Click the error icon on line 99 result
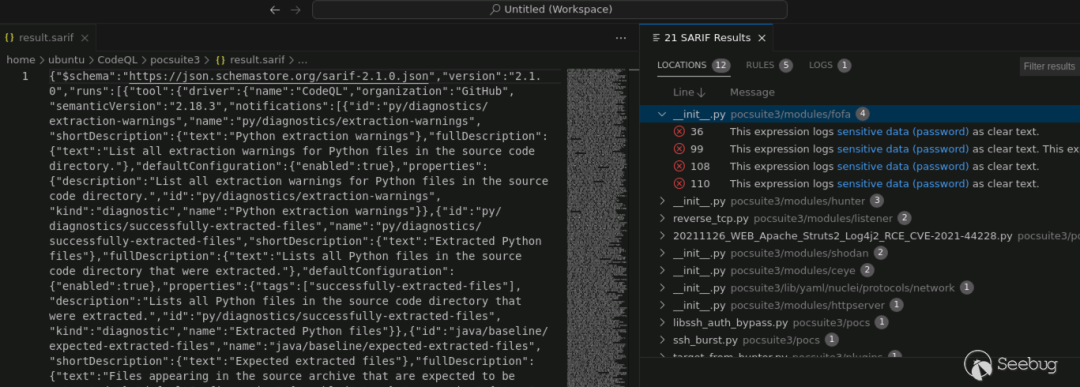 [679, 149]
